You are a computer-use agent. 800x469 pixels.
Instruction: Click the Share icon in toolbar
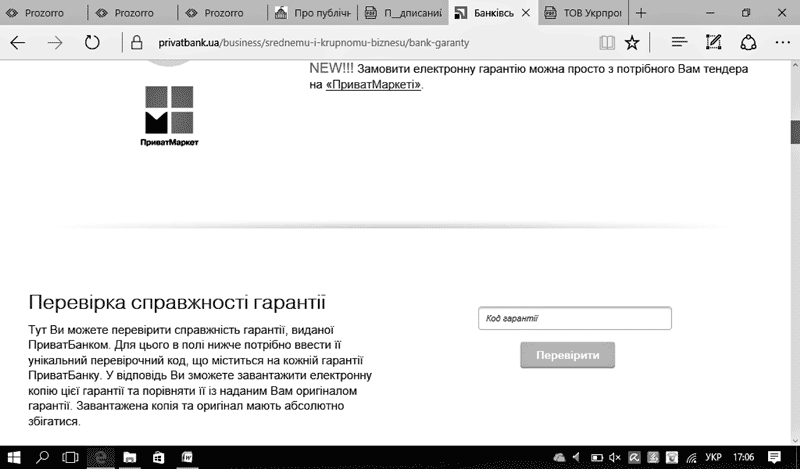pos(748,43)
